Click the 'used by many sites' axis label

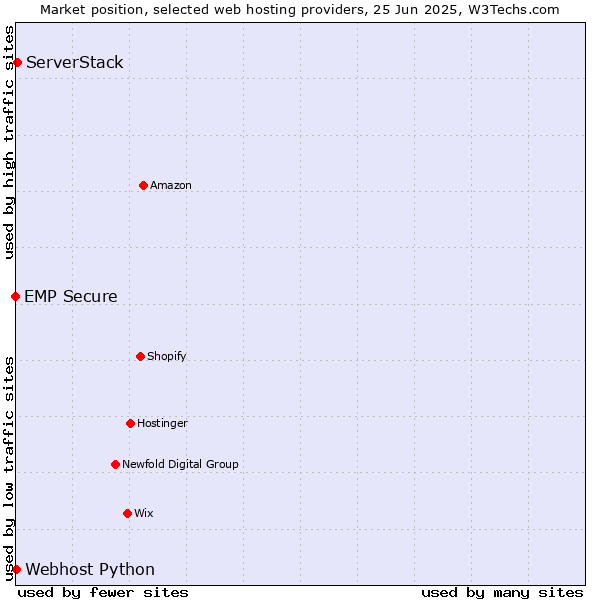502,593
